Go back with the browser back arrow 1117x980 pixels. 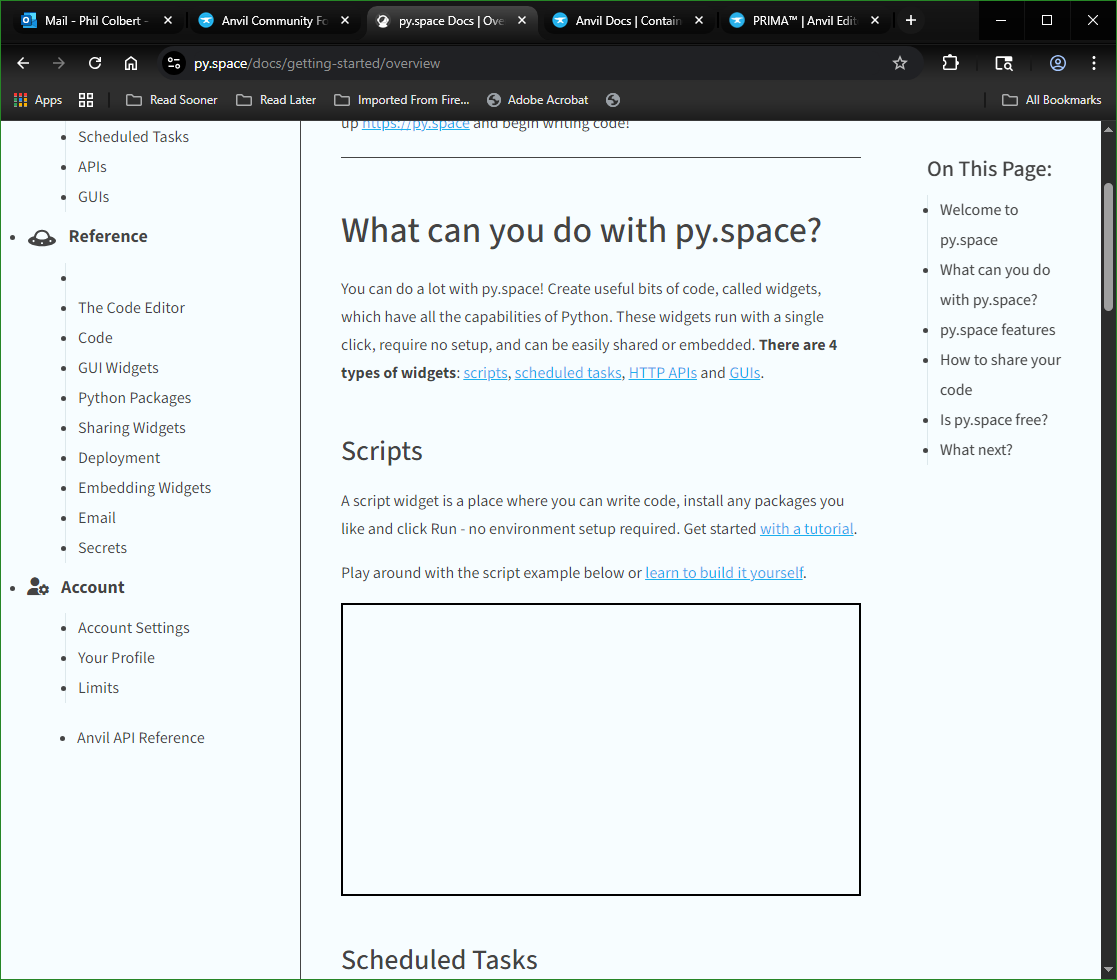pos(23,63)
